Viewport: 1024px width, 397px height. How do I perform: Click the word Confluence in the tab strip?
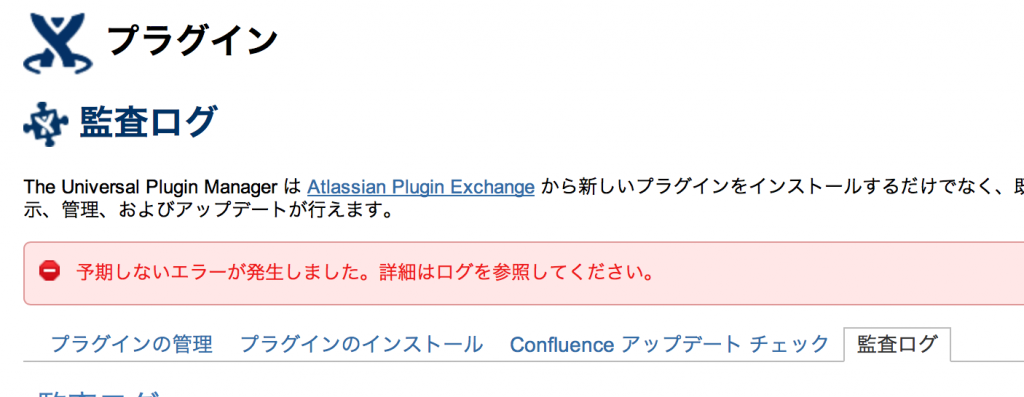click(562, 343)
